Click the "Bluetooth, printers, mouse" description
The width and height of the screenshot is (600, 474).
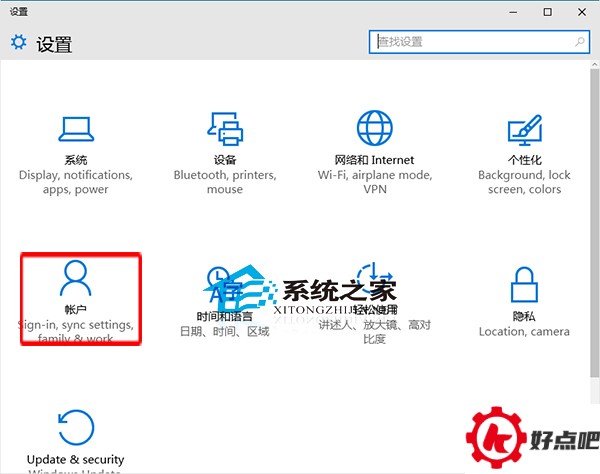[225, 182]
